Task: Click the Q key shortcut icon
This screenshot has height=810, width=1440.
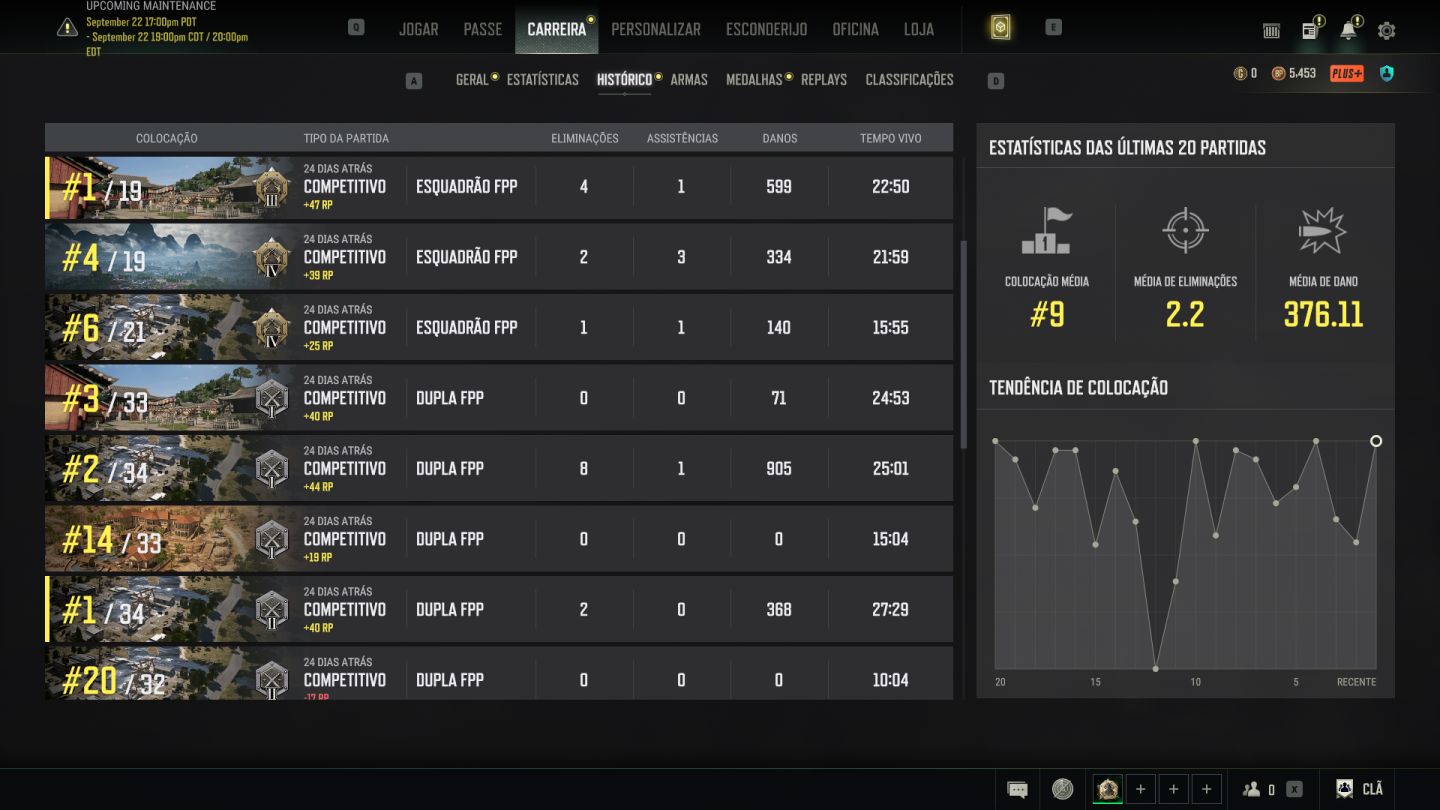Action: (356, 28)
